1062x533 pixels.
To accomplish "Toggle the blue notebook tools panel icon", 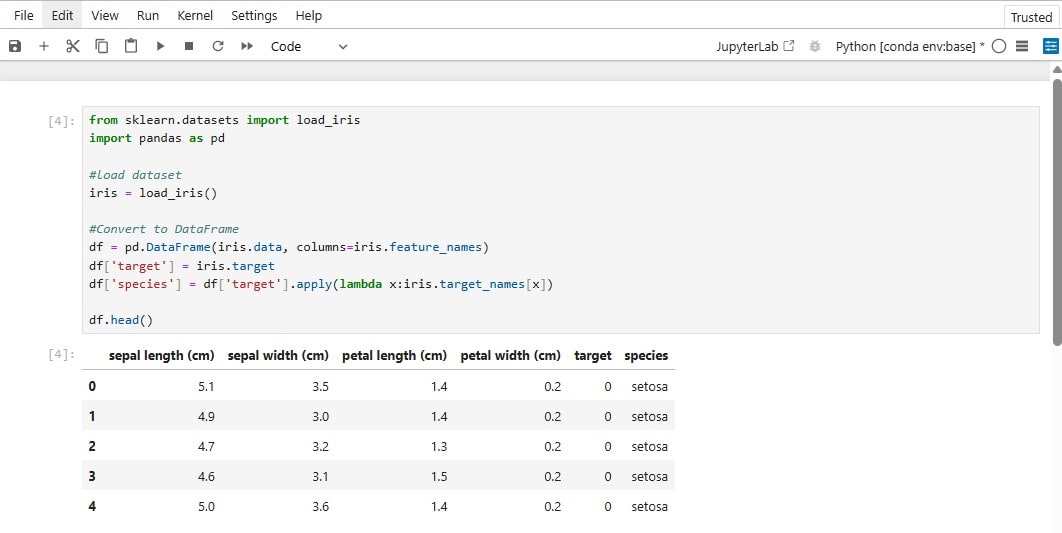I will click(x=1050, y=46).
